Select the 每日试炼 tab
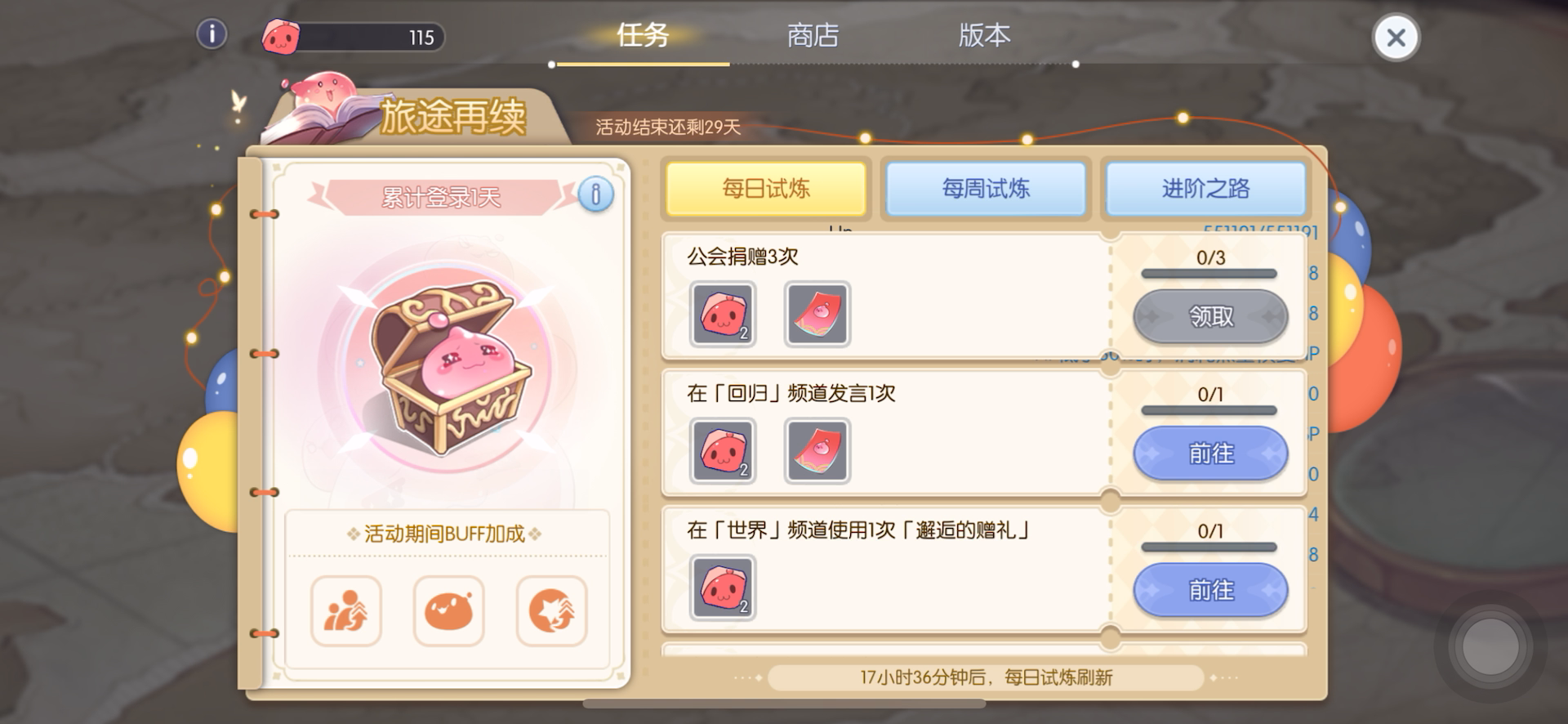This screenshot has height=724, width=1568. [x=766, y=189]
